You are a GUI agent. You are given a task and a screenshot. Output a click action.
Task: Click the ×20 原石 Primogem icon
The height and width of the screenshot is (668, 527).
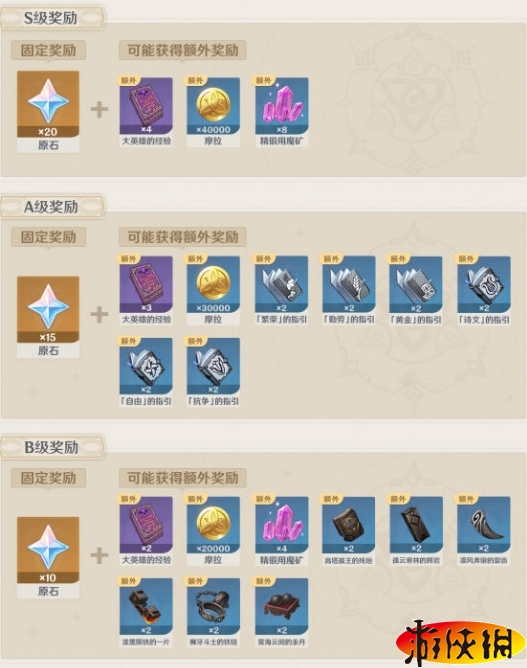coord(48,104)
